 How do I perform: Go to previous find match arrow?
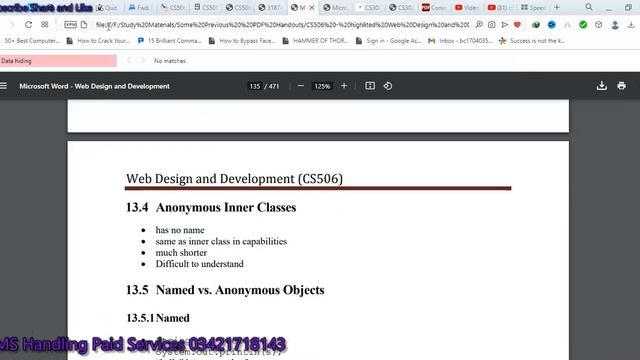click(x=129, y=60)
